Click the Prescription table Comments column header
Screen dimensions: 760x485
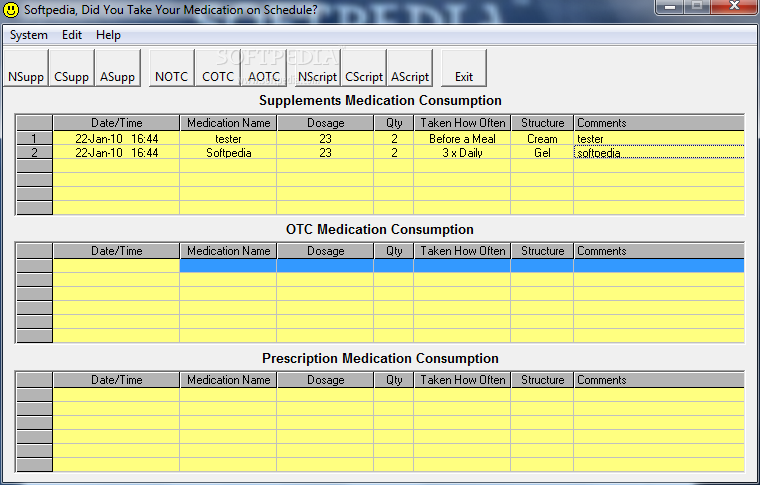click(659, 380)
